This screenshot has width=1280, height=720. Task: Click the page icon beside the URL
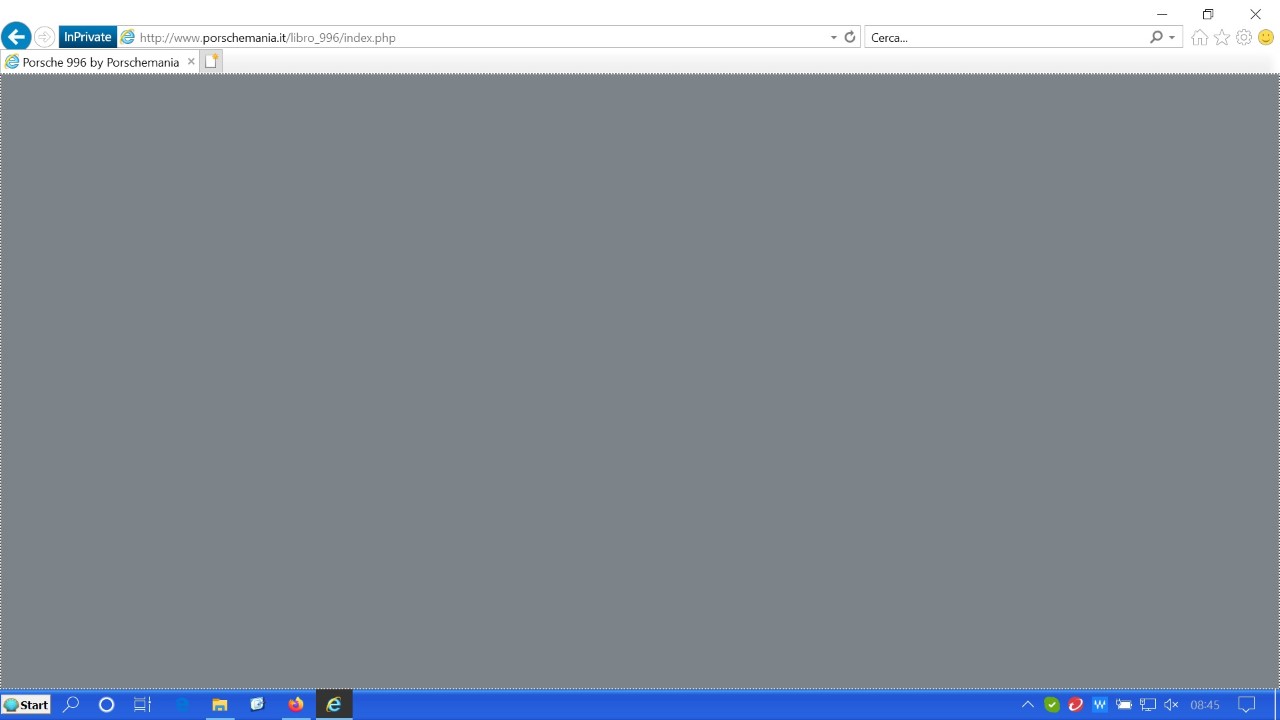coord(127,37)
